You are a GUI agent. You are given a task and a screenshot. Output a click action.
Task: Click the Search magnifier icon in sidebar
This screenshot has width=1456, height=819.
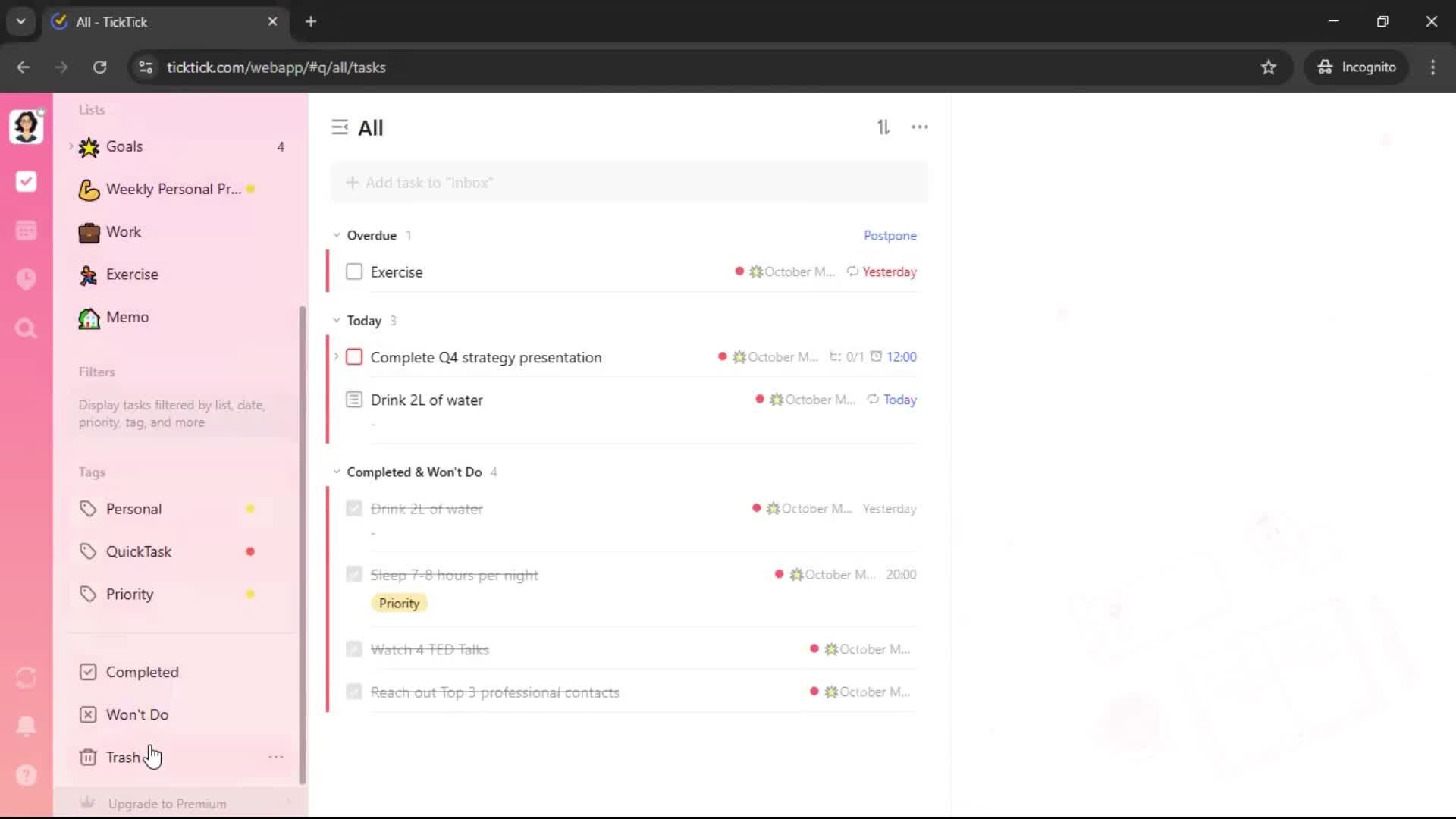(26, 328)
